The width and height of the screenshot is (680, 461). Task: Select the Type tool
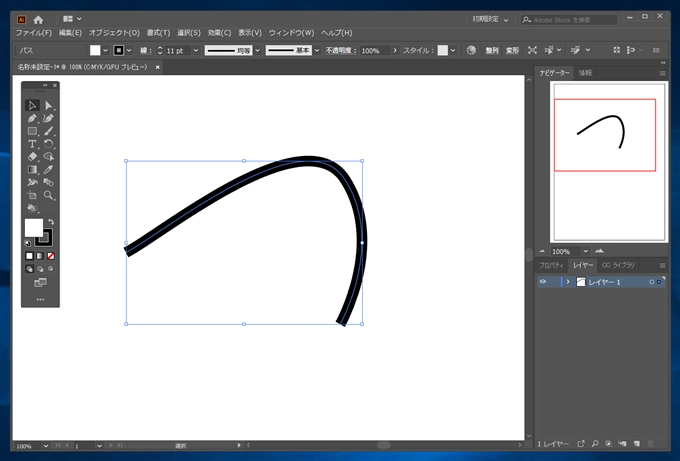click(32, 144)
